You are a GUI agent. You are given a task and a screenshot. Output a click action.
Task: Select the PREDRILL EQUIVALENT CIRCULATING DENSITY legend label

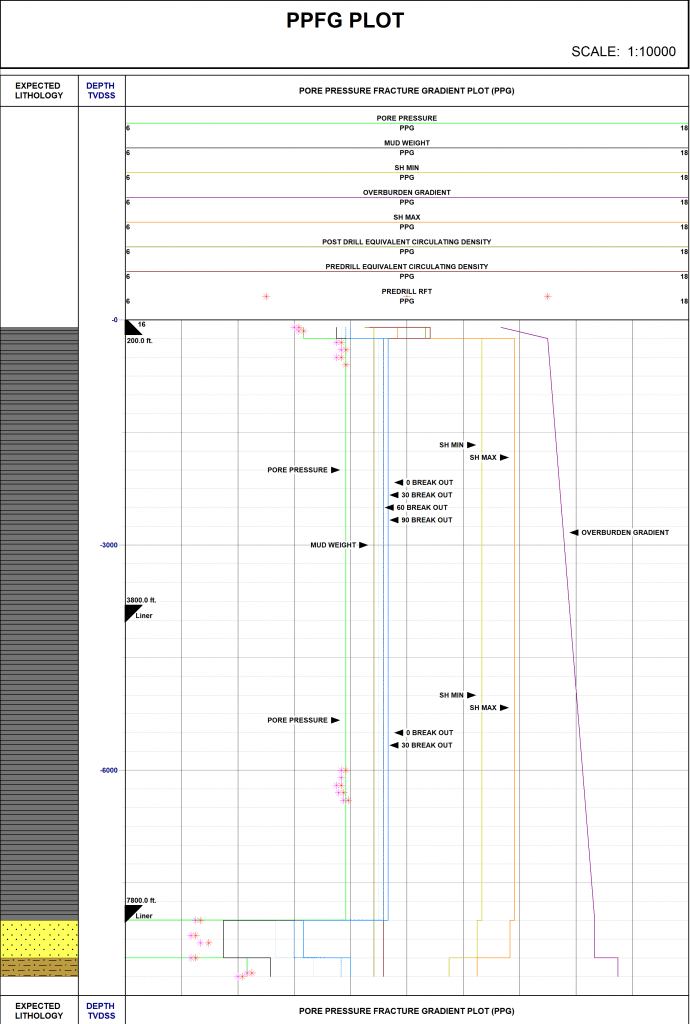(407, 266)
